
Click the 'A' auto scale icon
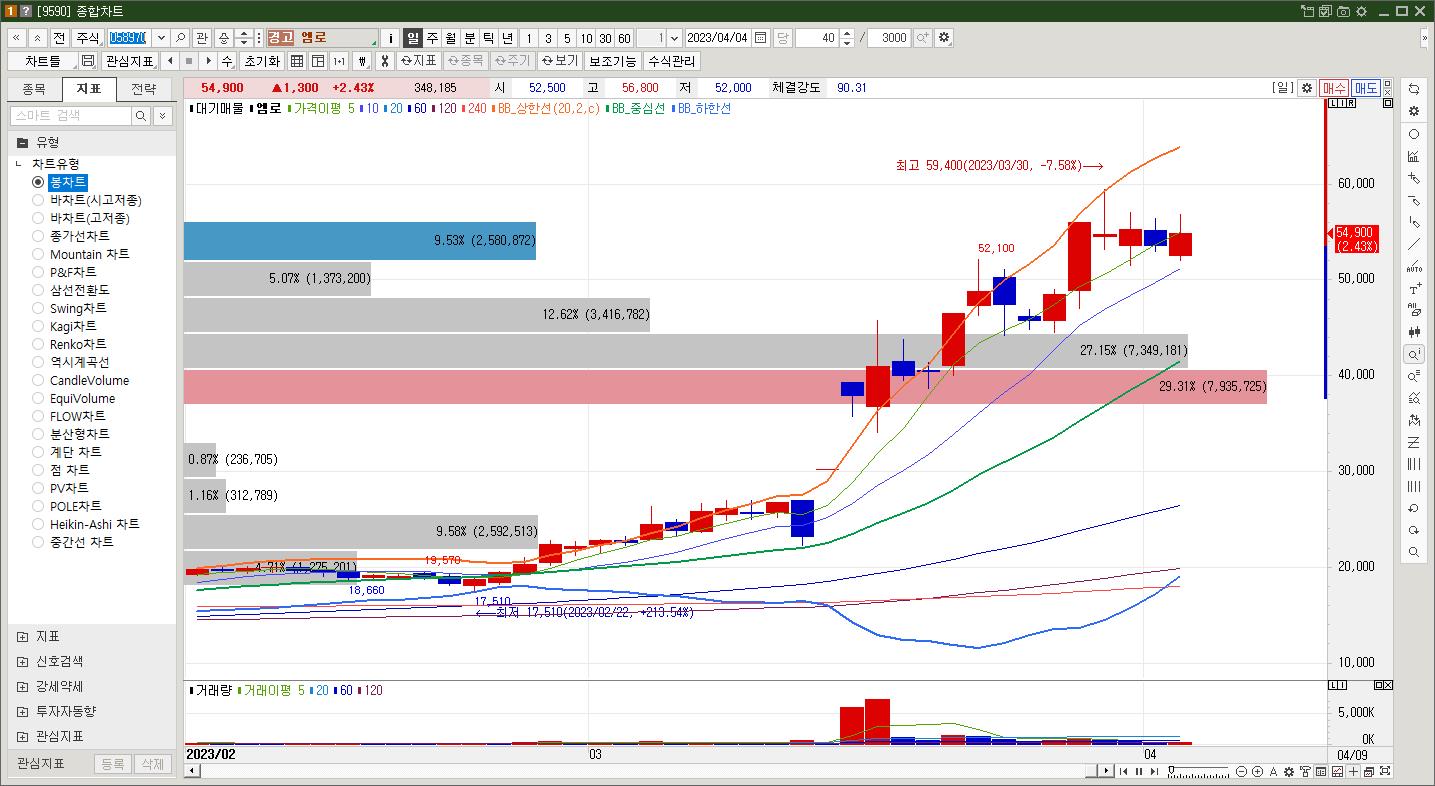click(x=1273, y=771)
